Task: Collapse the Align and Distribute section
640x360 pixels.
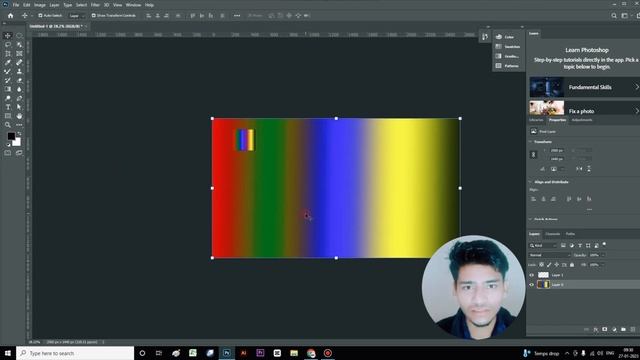Action: (x=531, y=182)
